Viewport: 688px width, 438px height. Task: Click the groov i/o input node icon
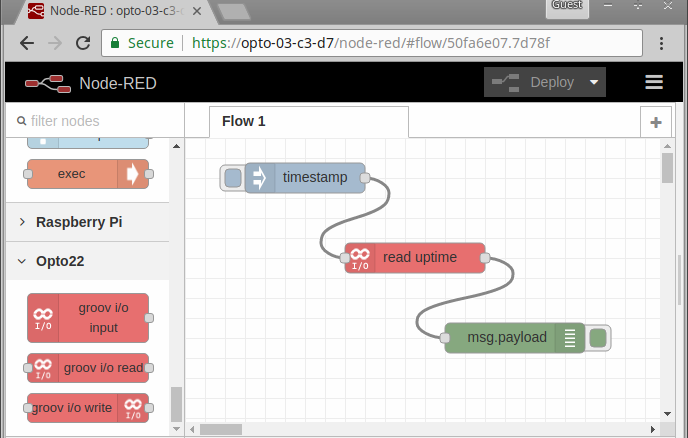coord(43,319)
